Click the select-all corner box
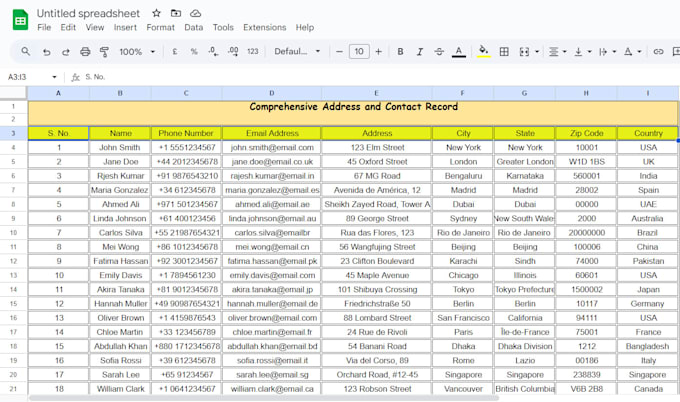The width and height of the screenshot is (680, 402). coord(13,93)
